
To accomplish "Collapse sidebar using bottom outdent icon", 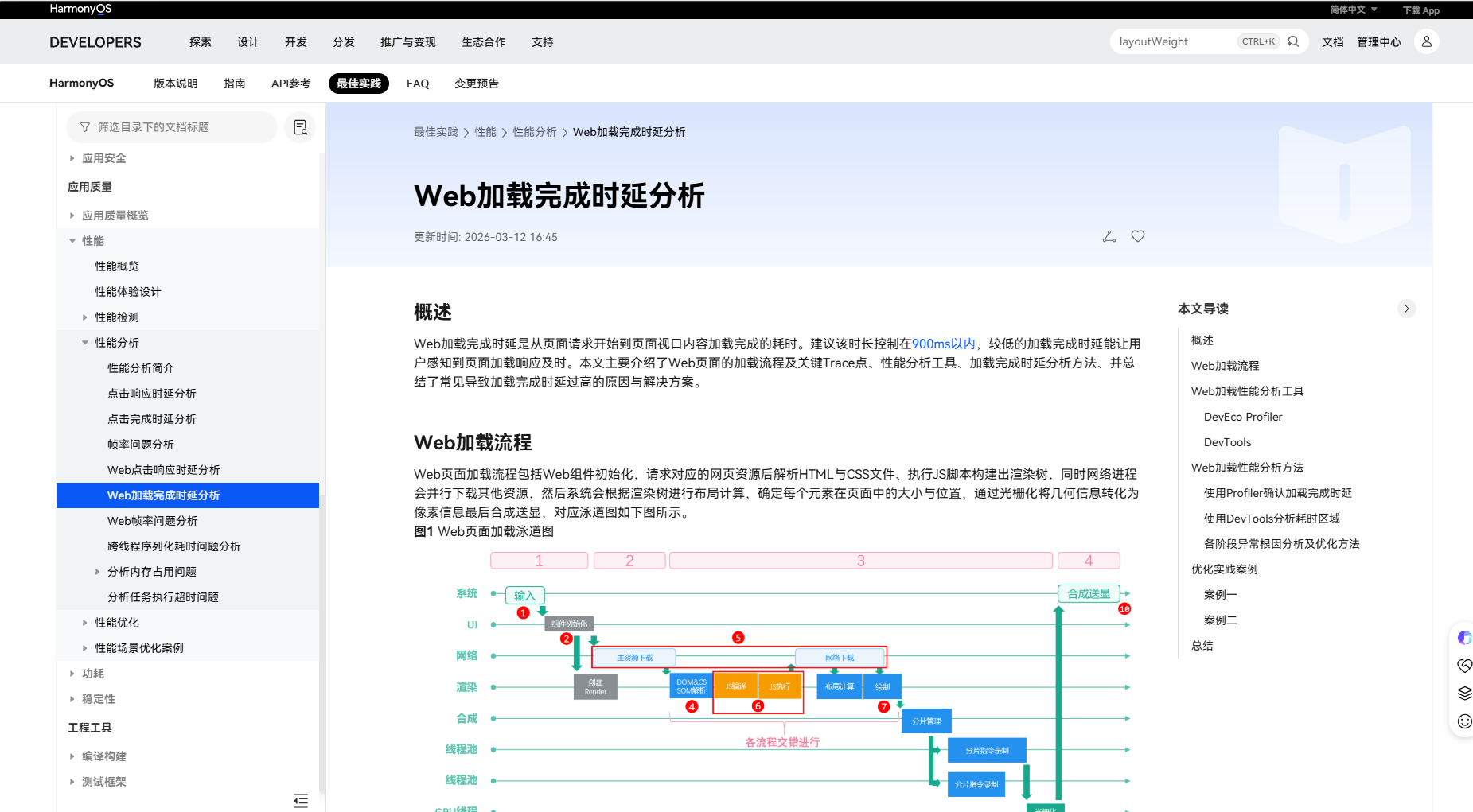I will [x=301, y=800].
